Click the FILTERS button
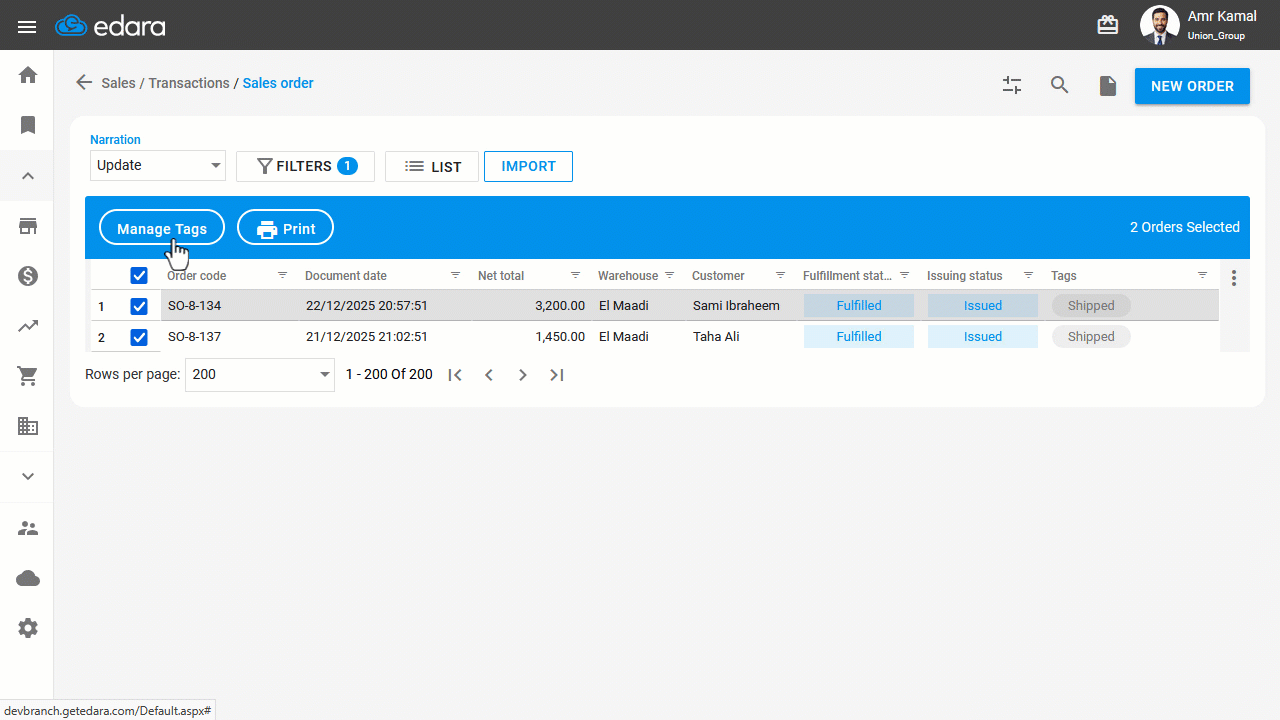The image size is (1280, 720). click(305, 166)
